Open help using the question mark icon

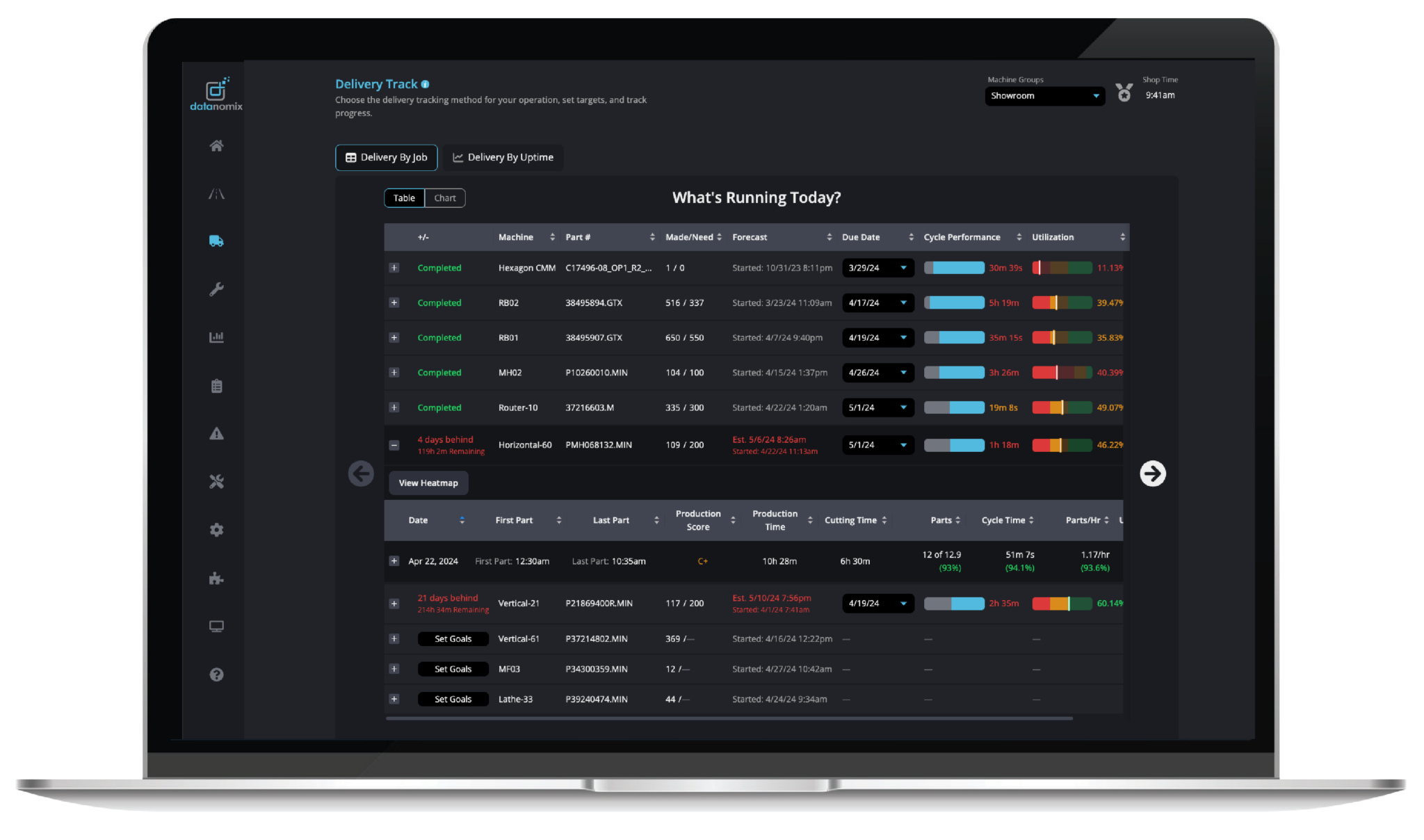(216, 675)
